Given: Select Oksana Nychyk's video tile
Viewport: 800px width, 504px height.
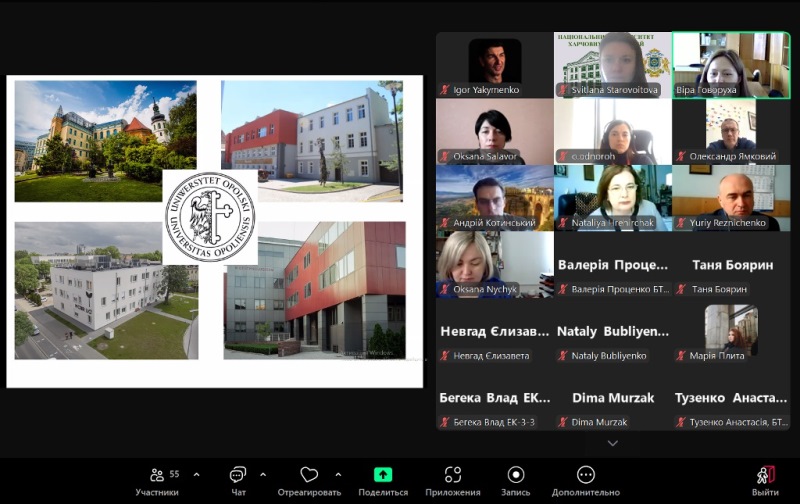Looking at the screenshot, I should point(495,264).
